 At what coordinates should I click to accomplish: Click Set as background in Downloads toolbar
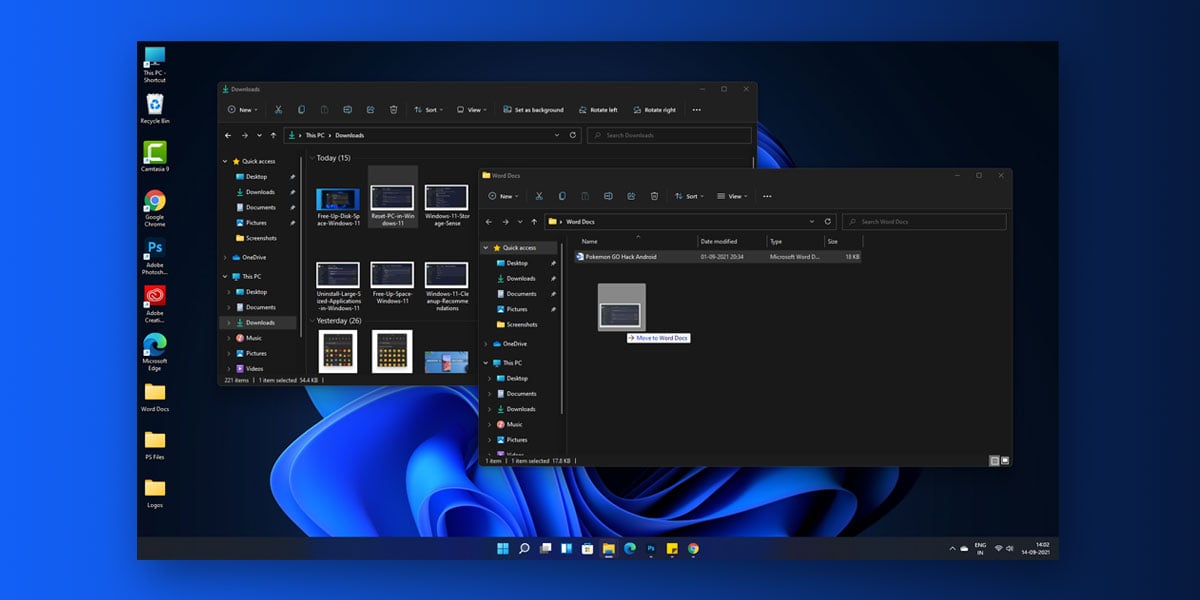pos(534,110)
